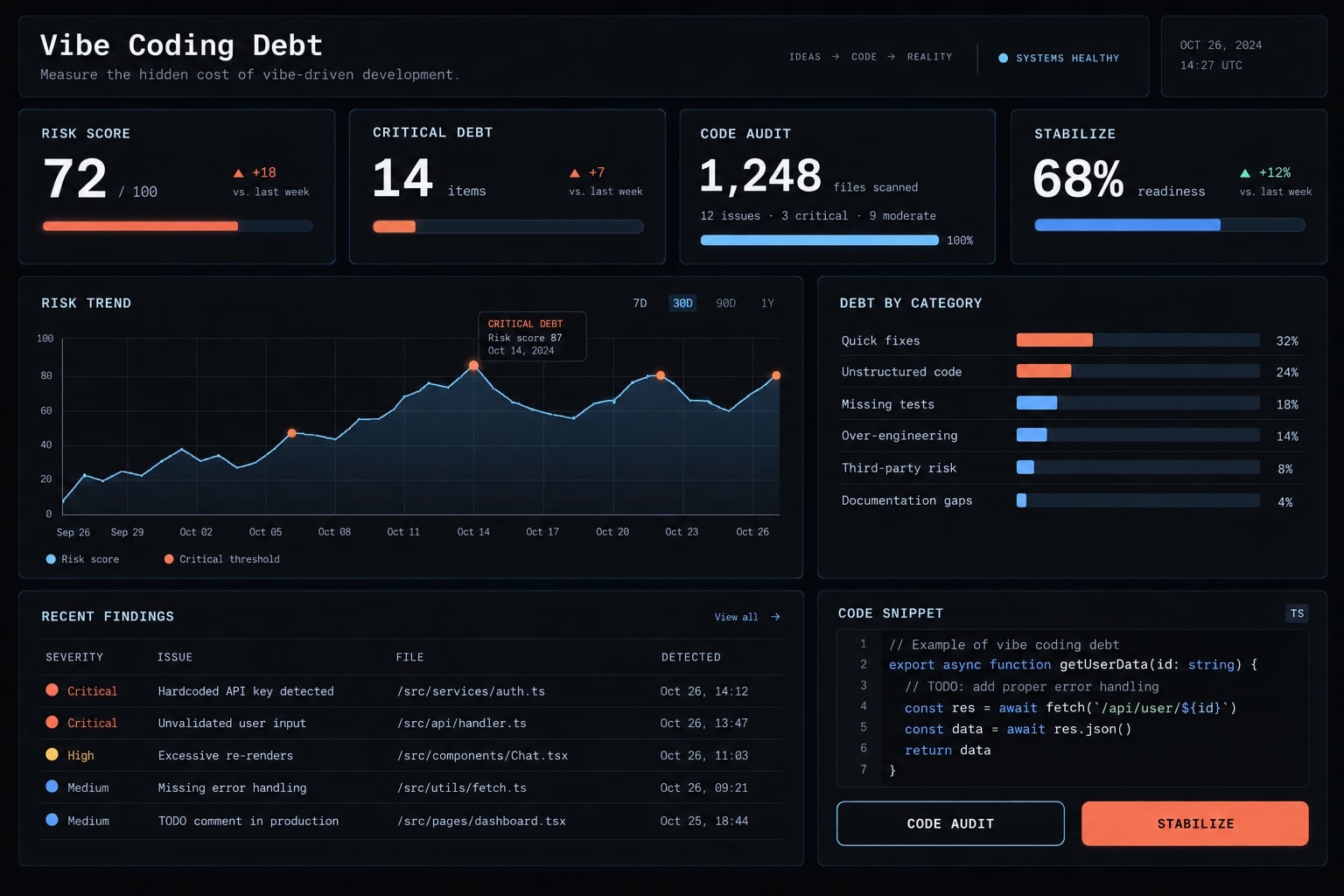
Task: Click the arrow between CODE and REALITY
Action: 891,57
